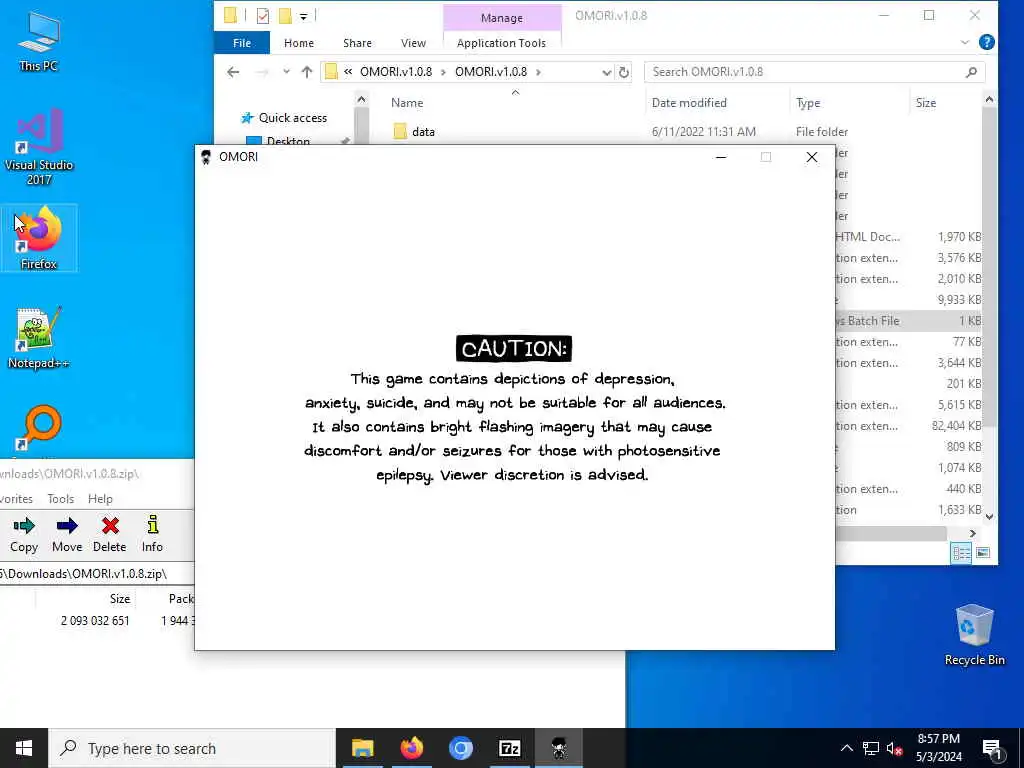This screenshot has width=1024, height=768.
Task: Click the properties checkmark in quick access toolbar
Action: pyautogui.click(x=263, y=16)
